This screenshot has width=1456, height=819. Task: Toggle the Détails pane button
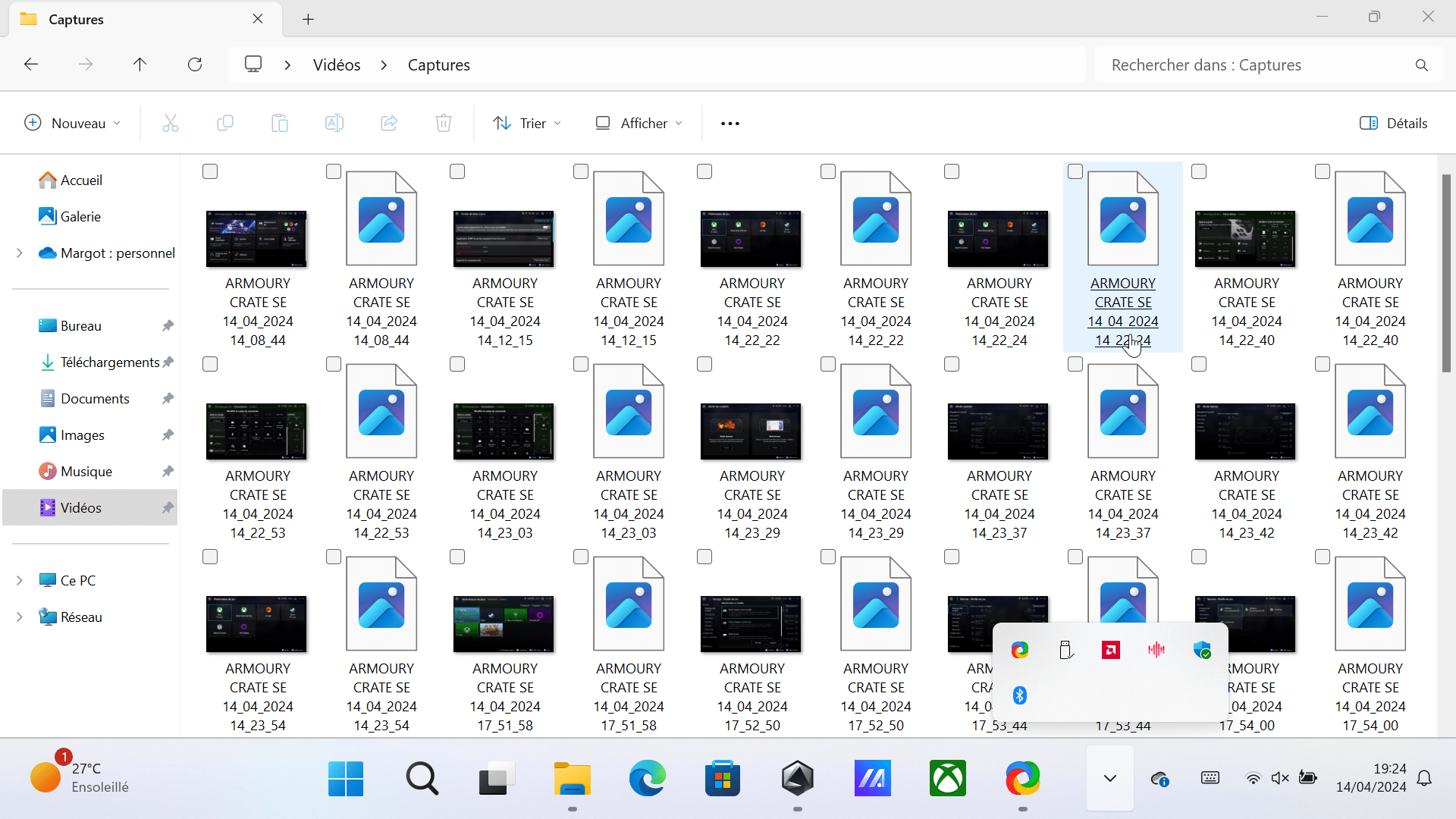(1393, 123)
